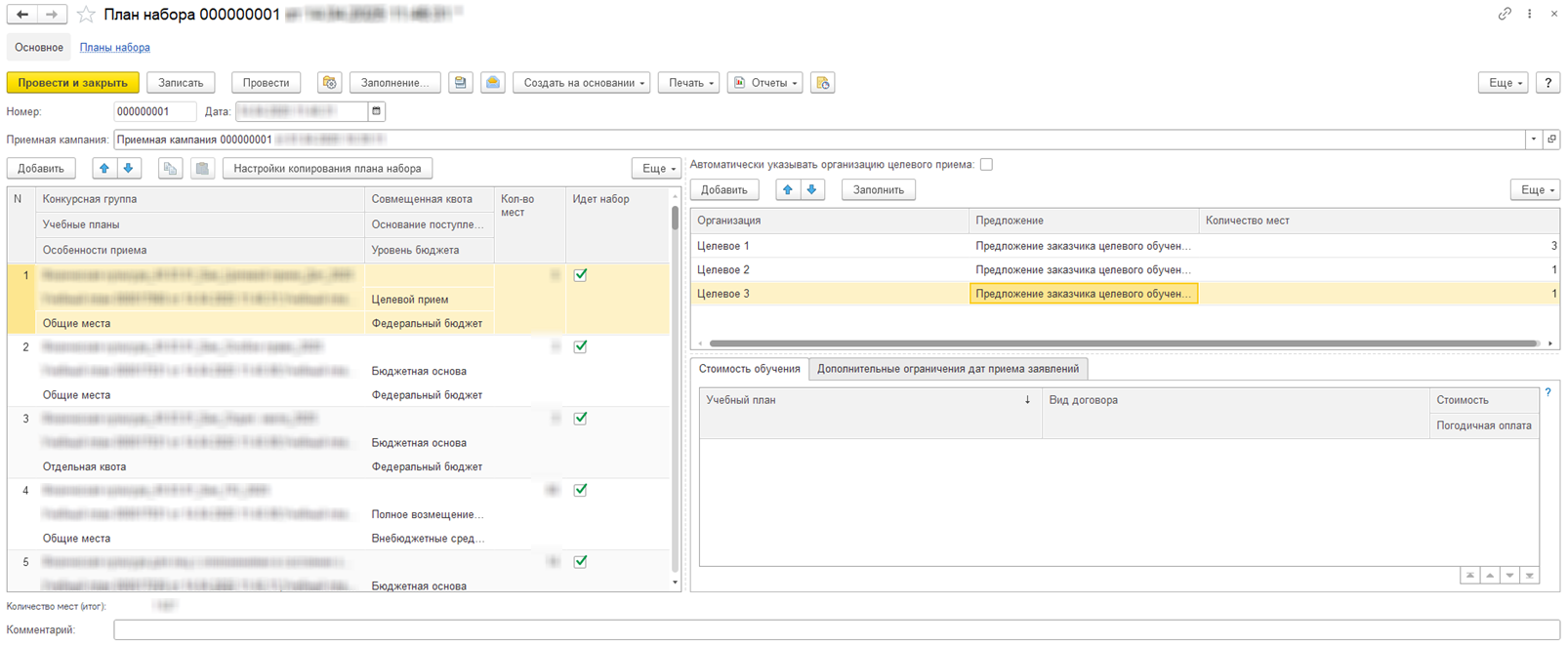This screenshot has width=1568, height=645.
Task: Copy link to document icon at top right
Action: (x=1505, y=14)
